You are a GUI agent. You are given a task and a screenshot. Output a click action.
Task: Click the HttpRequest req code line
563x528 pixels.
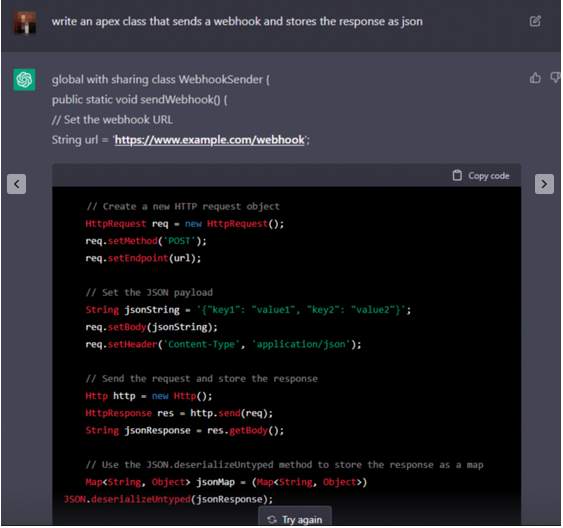pos(185,224)
